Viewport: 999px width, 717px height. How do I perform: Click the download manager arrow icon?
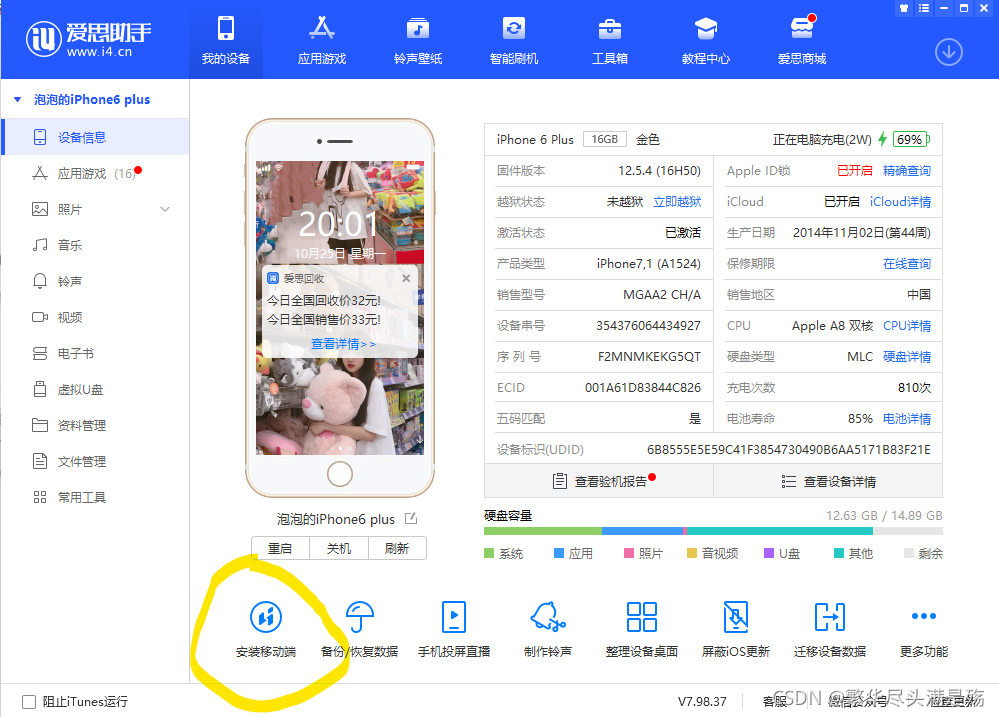tap(949, 52)
